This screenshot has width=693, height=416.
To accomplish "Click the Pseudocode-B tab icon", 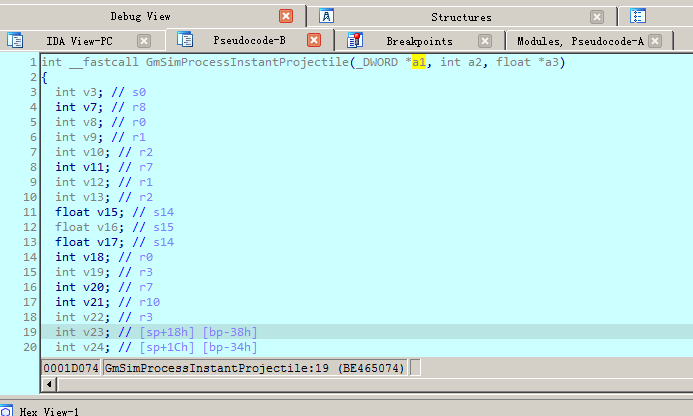I will coord(185,39).
